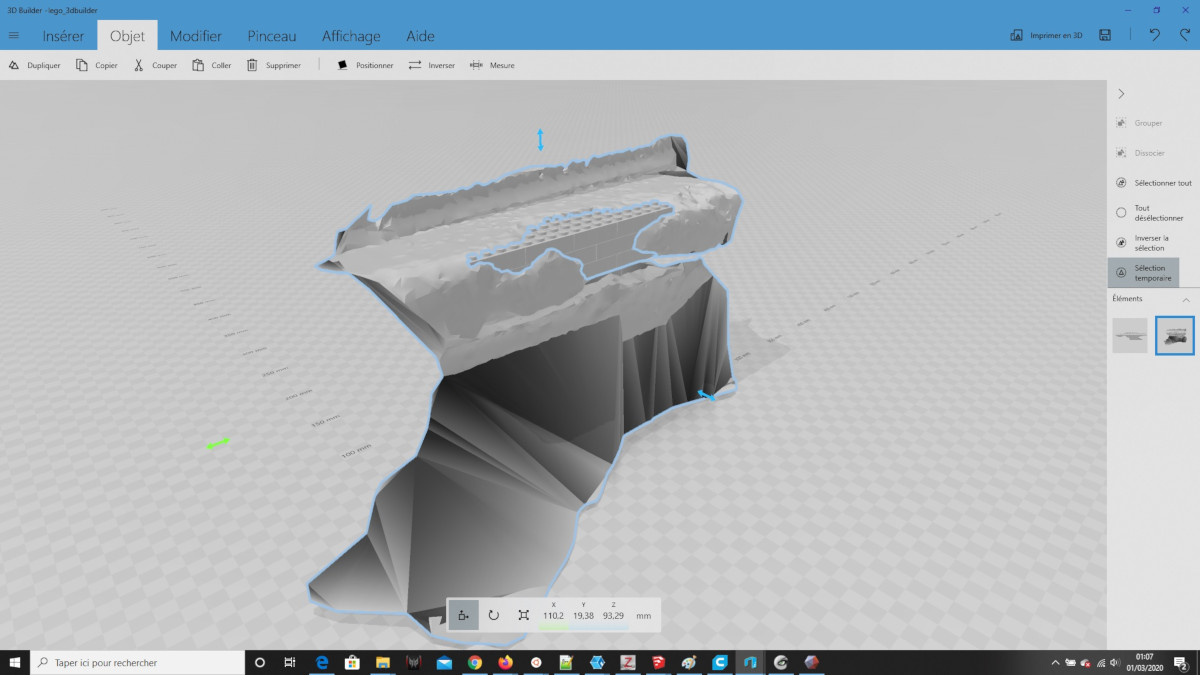Change the mm units setting
This screenshot has height=675, width=1200.
[x=643, y=616]
